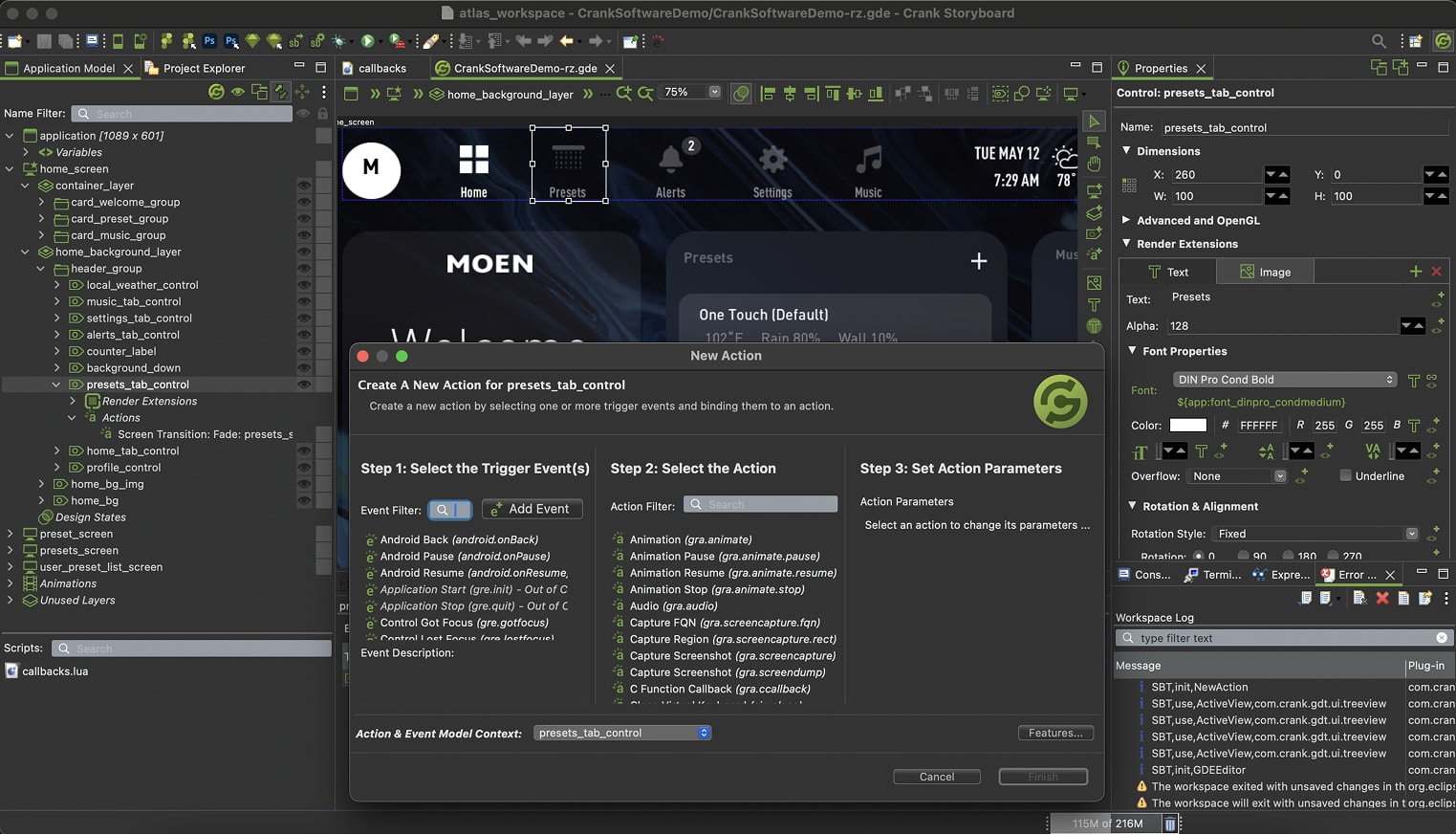Click the Run simulator green play icon
The width and height of the screenshot is (1456, 835).
click(367, 41)
